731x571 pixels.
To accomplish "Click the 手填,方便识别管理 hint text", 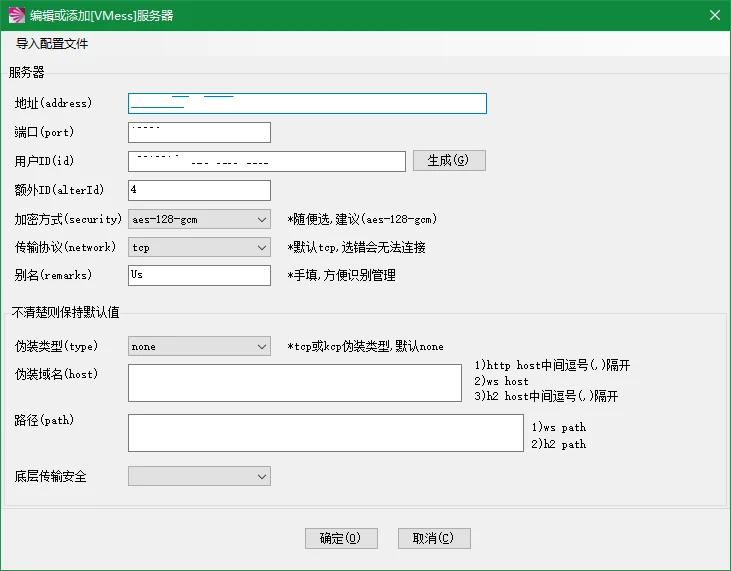I will (342, 275).
